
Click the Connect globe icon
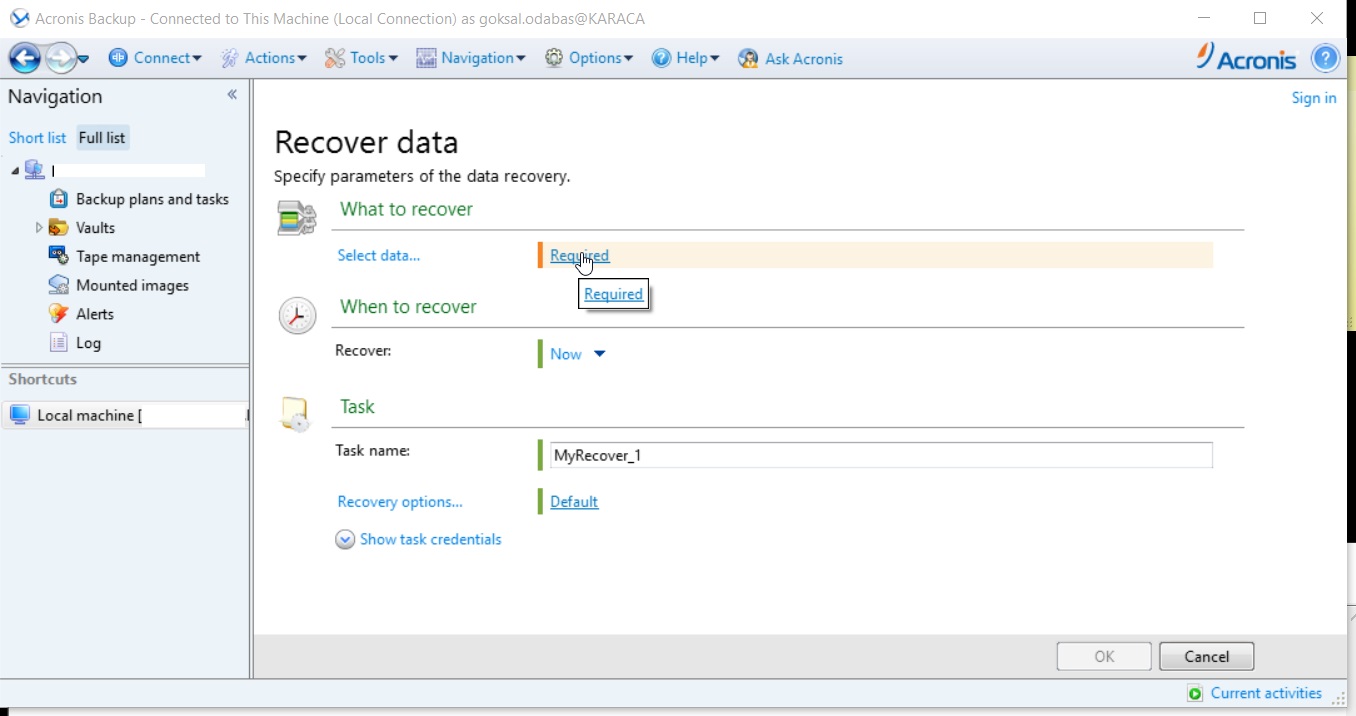(x=118, y=58)
